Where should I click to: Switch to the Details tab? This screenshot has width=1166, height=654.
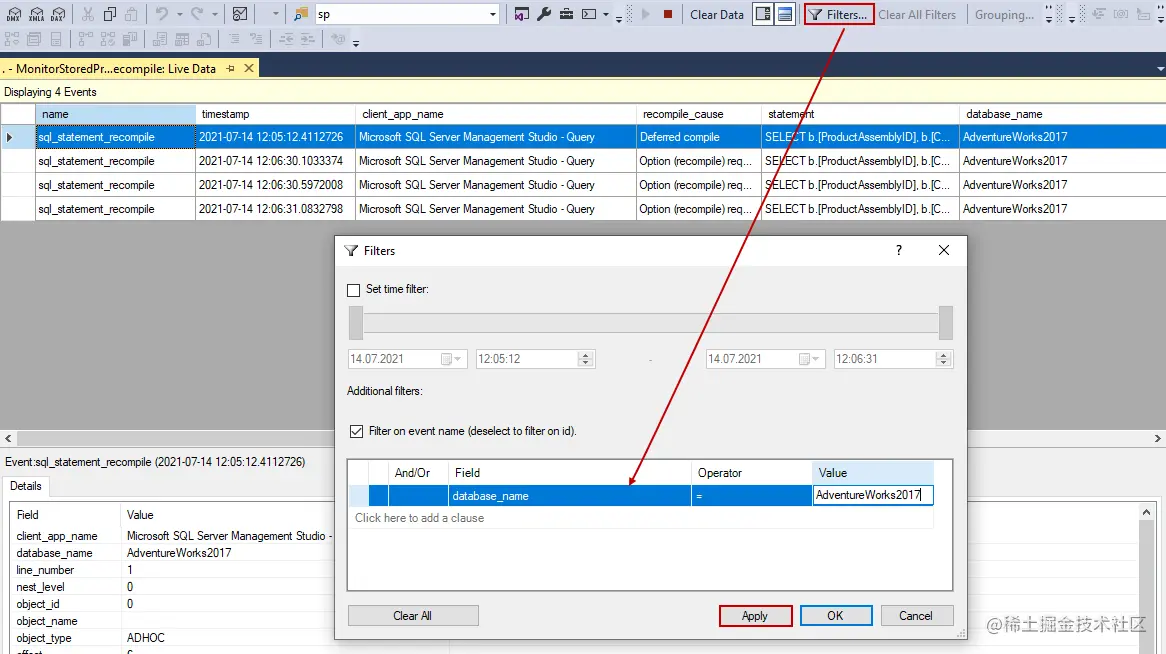[27, 486]
